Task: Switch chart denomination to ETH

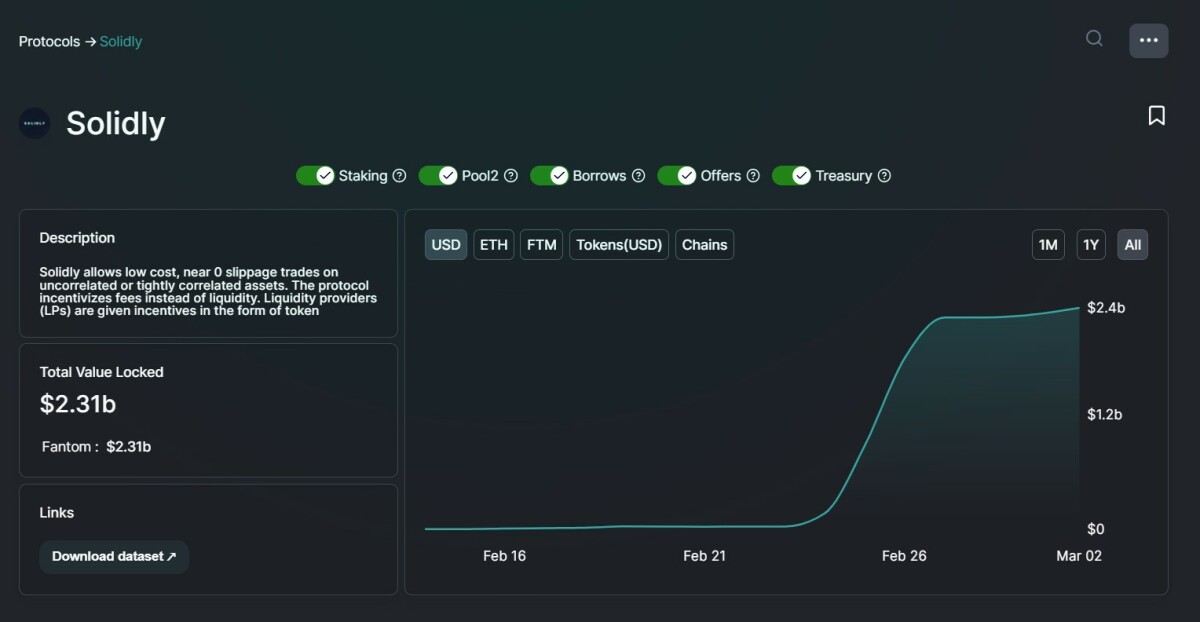Action: [493, 245]
